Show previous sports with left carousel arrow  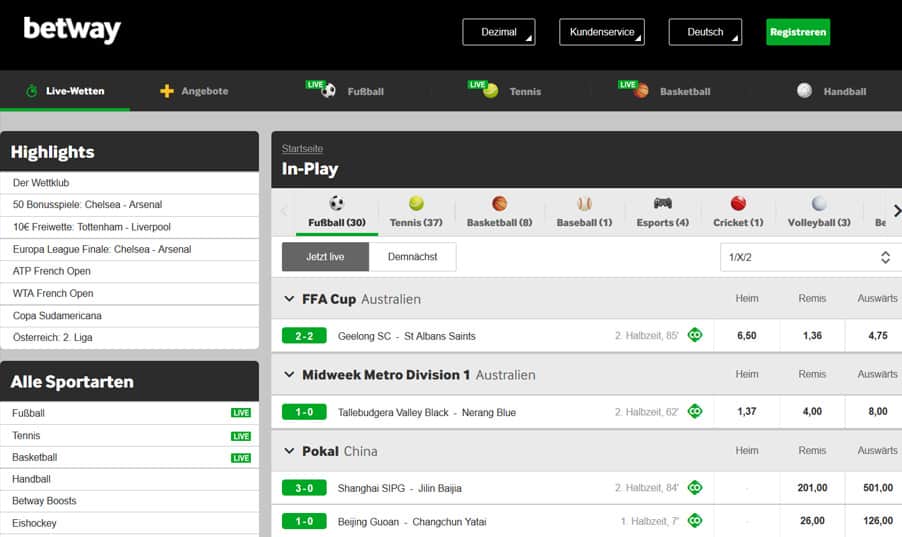click(x=284, y=211)
